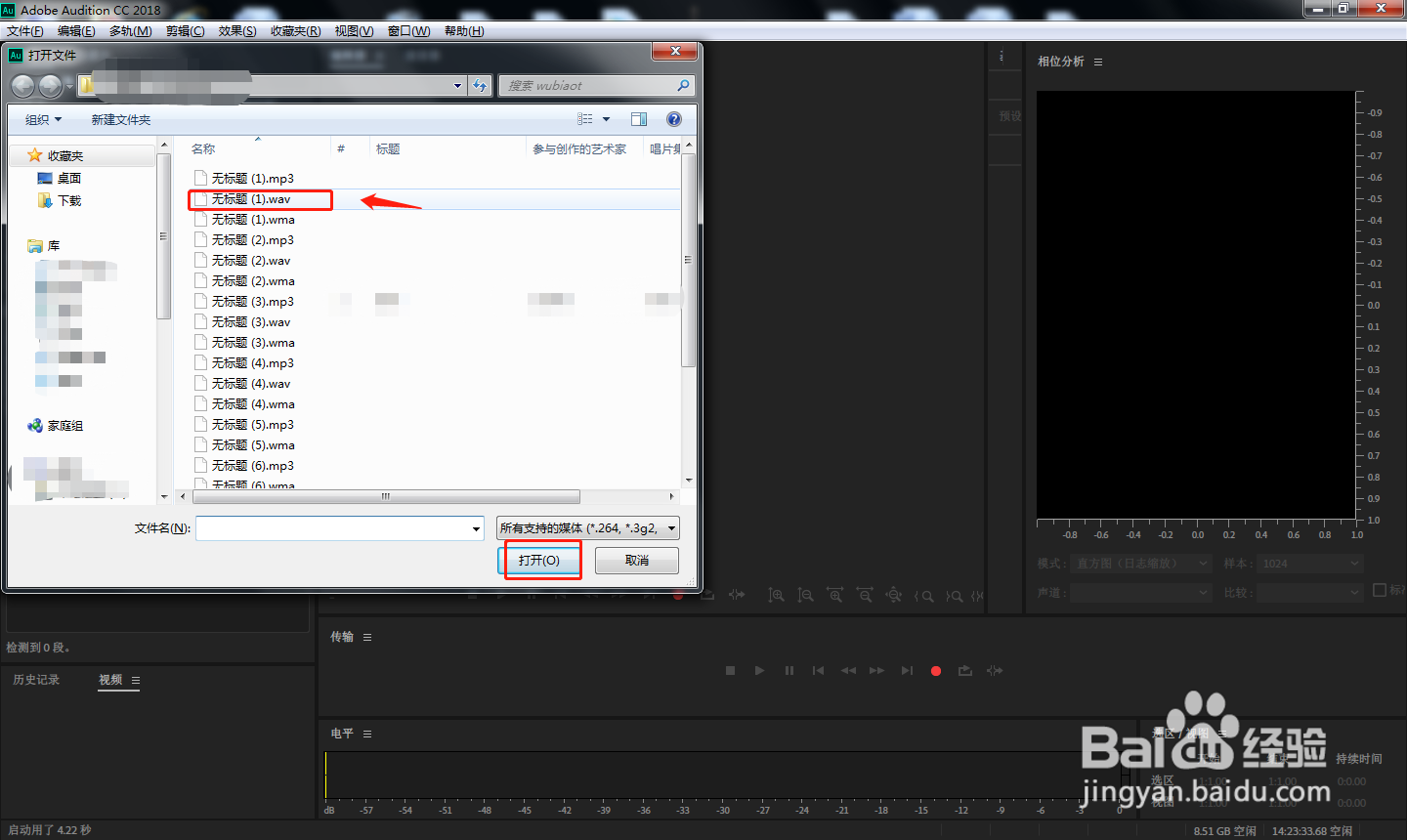Click the Play button in transport panel

(759, 671)
